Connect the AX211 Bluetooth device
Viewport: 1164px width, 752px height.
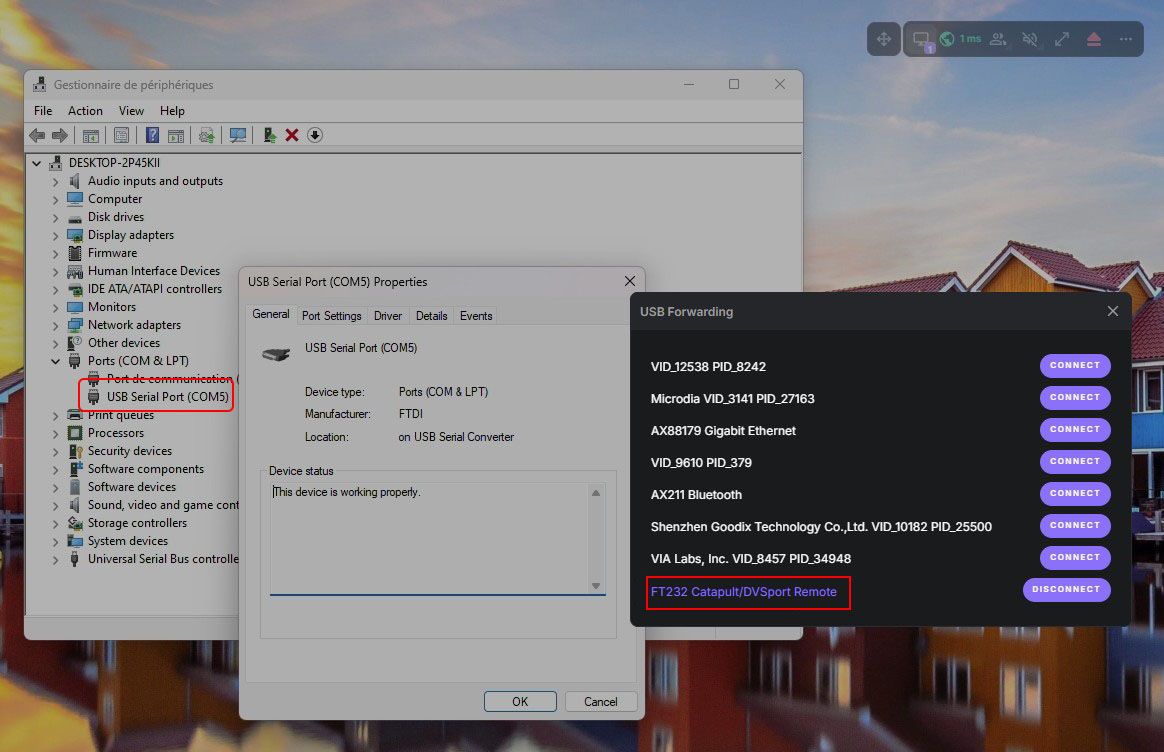coord(1075,493)
